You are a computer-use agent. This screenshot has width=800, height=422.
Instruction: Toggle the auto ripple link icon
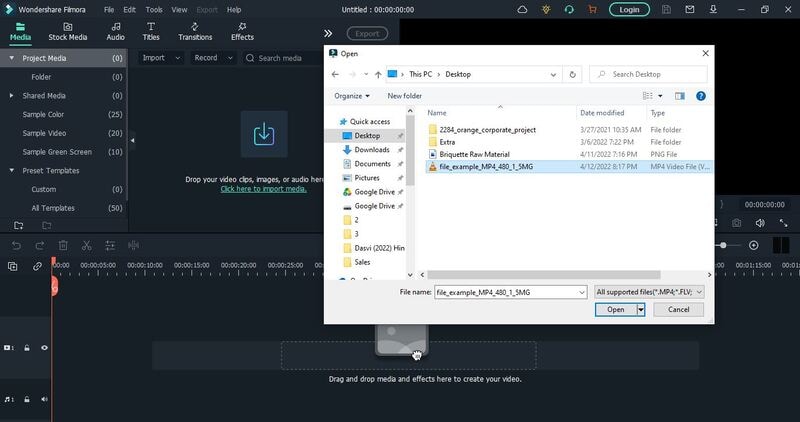pyautogui.click(x=37, y=266)
